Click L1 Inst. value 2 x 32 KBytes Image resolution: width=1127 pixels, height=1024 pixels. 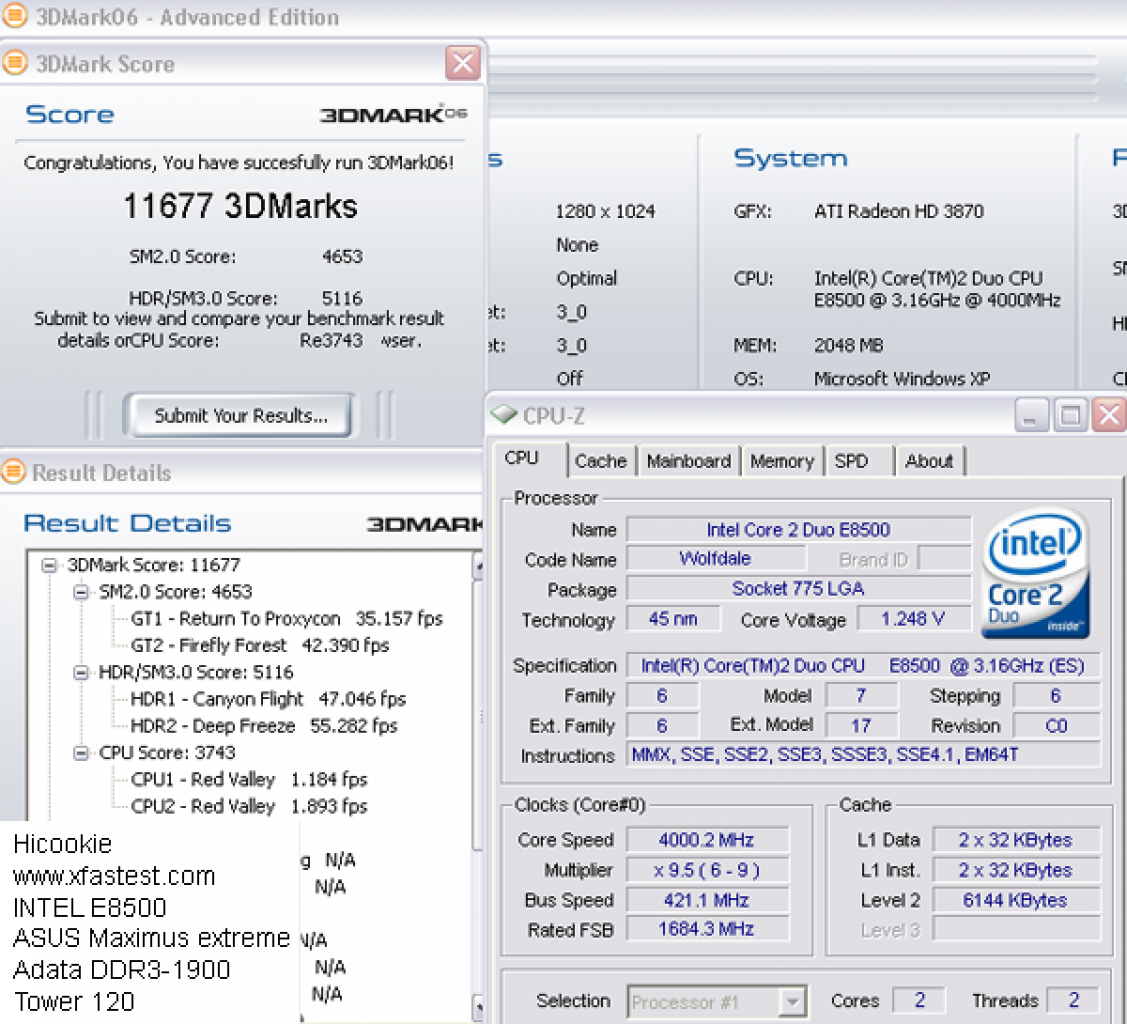click(x=1016, y=870)
